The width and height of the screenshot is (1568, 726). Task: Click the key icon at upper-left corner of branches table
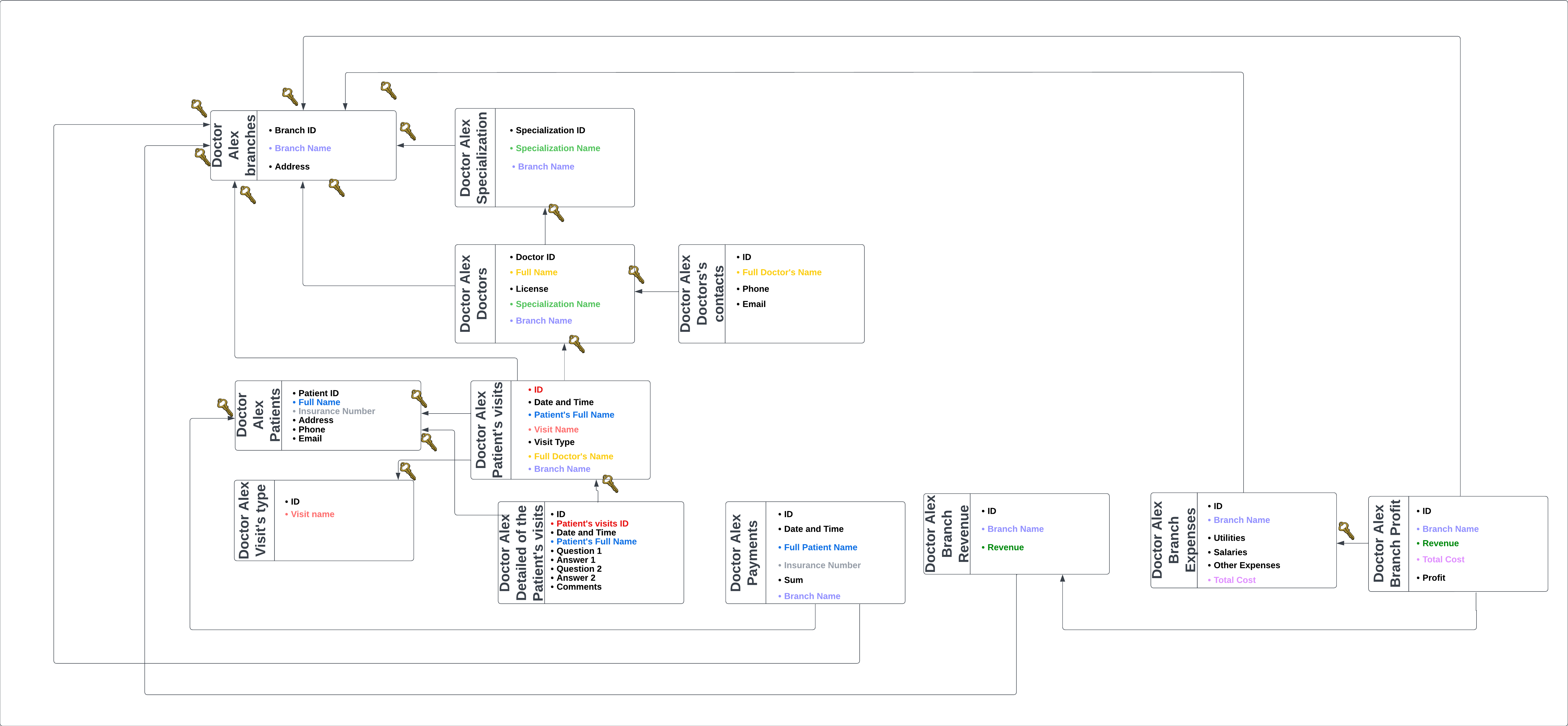pos(199,108)
